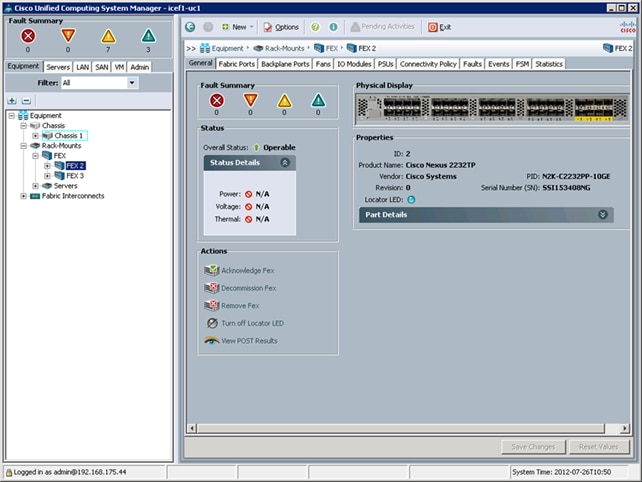Open the Events tab
Image resolution: width=642 pixels, height=482 pixels.
click(x=499, y=64)
